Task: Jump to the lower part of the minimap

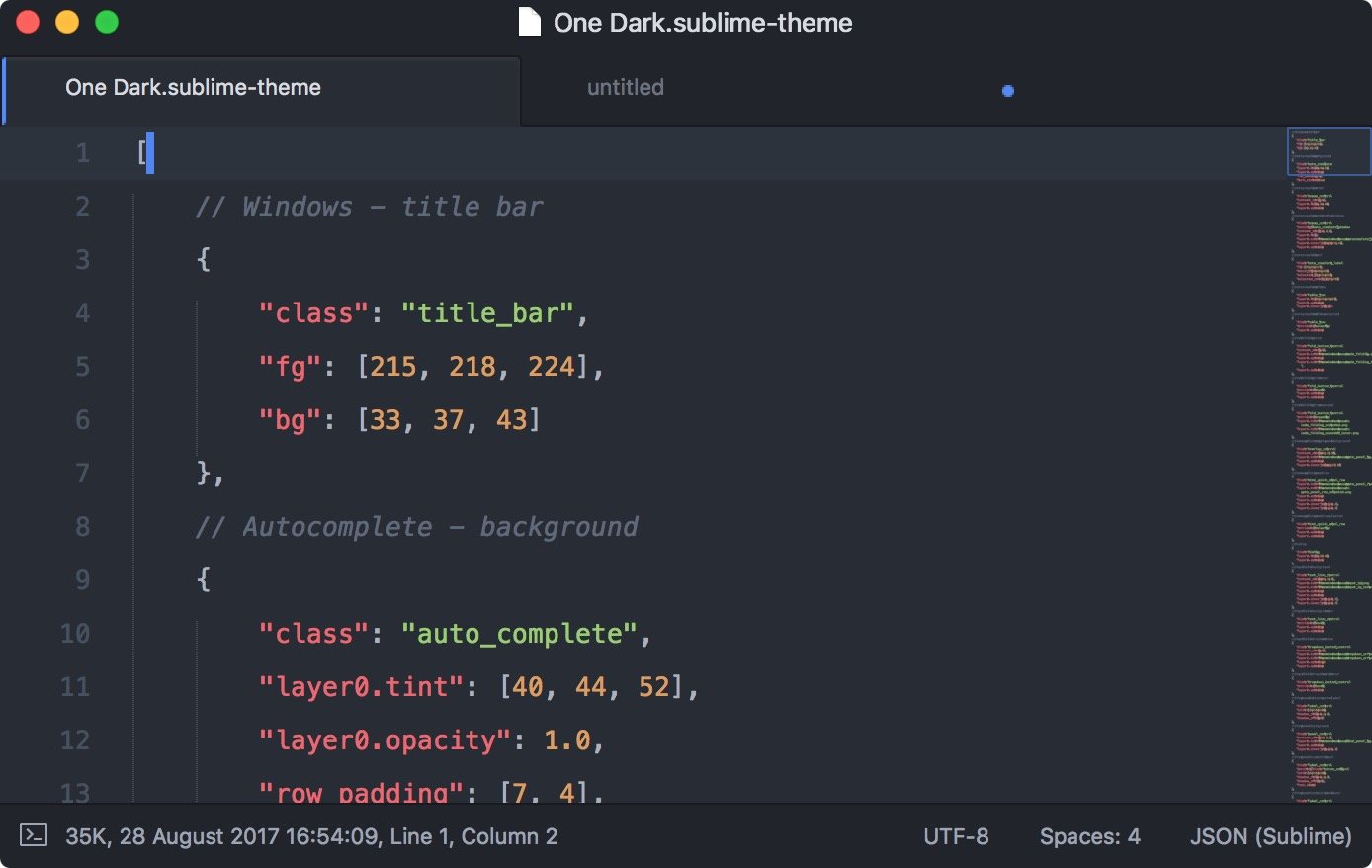Action: [x=1329, y=692]
